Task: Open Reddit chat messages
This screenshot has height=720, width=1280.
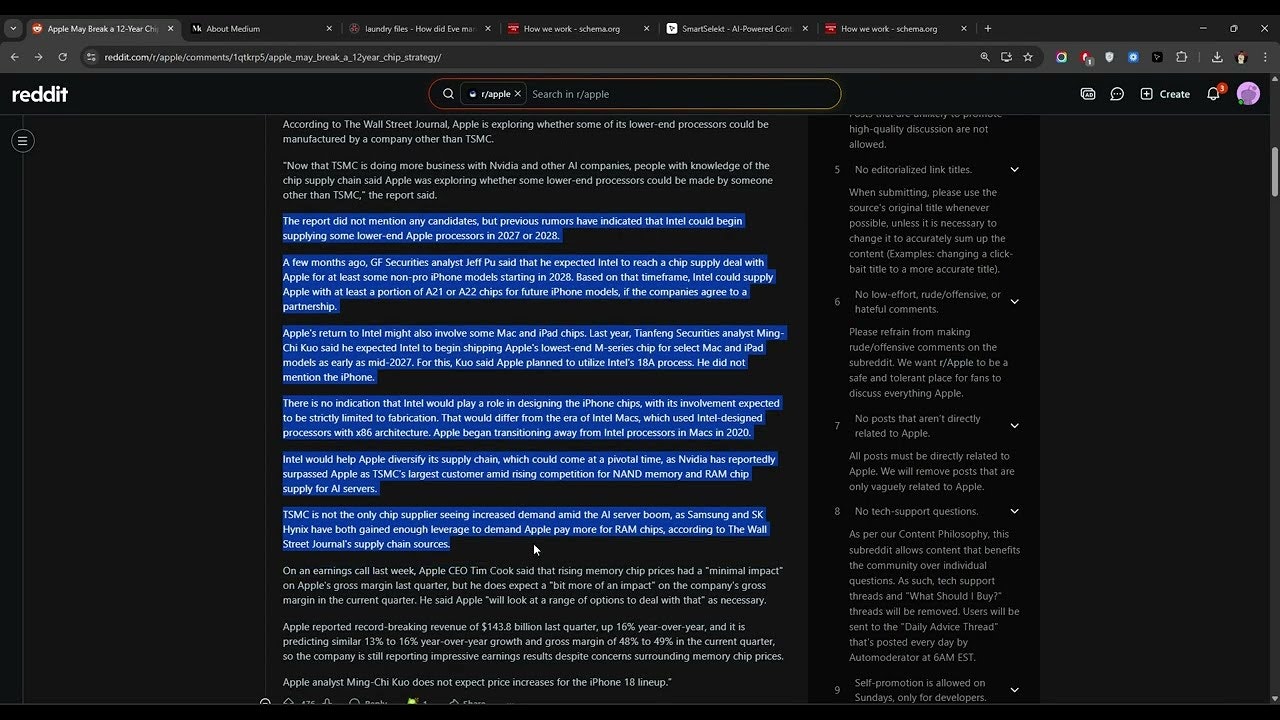Action: [x=1117, y=94]
